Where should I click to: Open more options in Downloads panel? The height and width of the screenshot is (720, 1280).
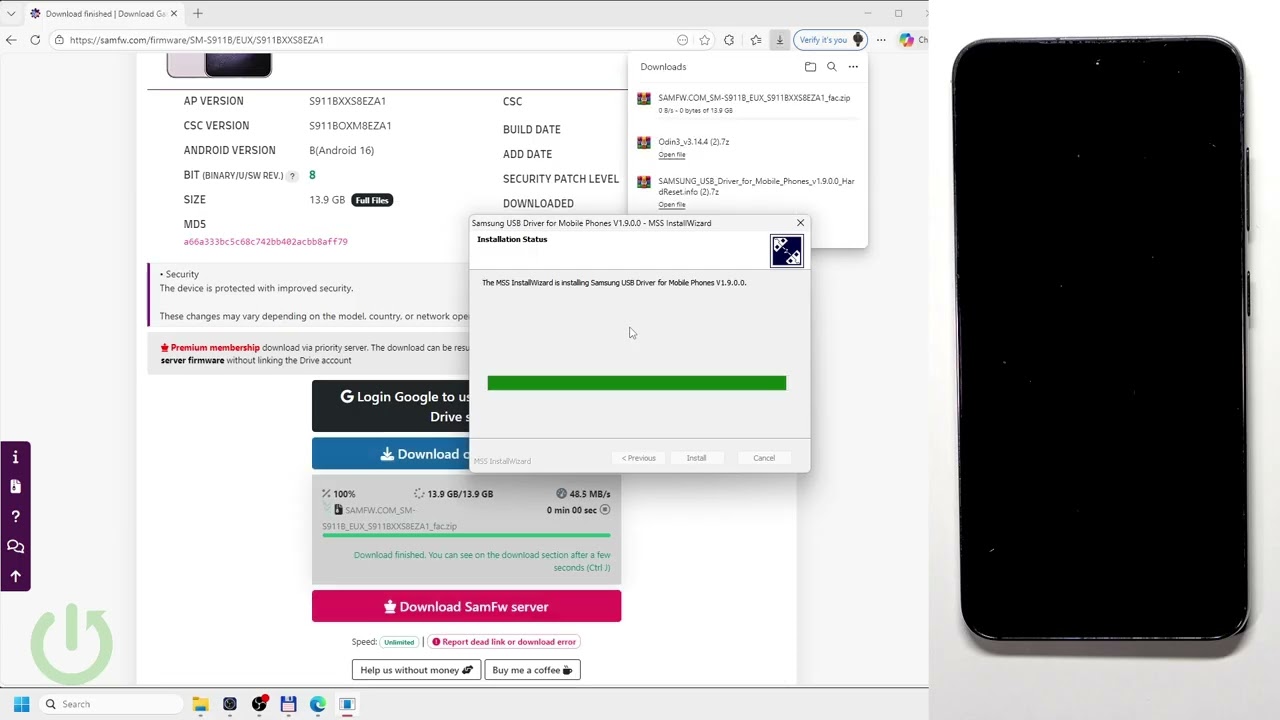click(x=853, y=67)
